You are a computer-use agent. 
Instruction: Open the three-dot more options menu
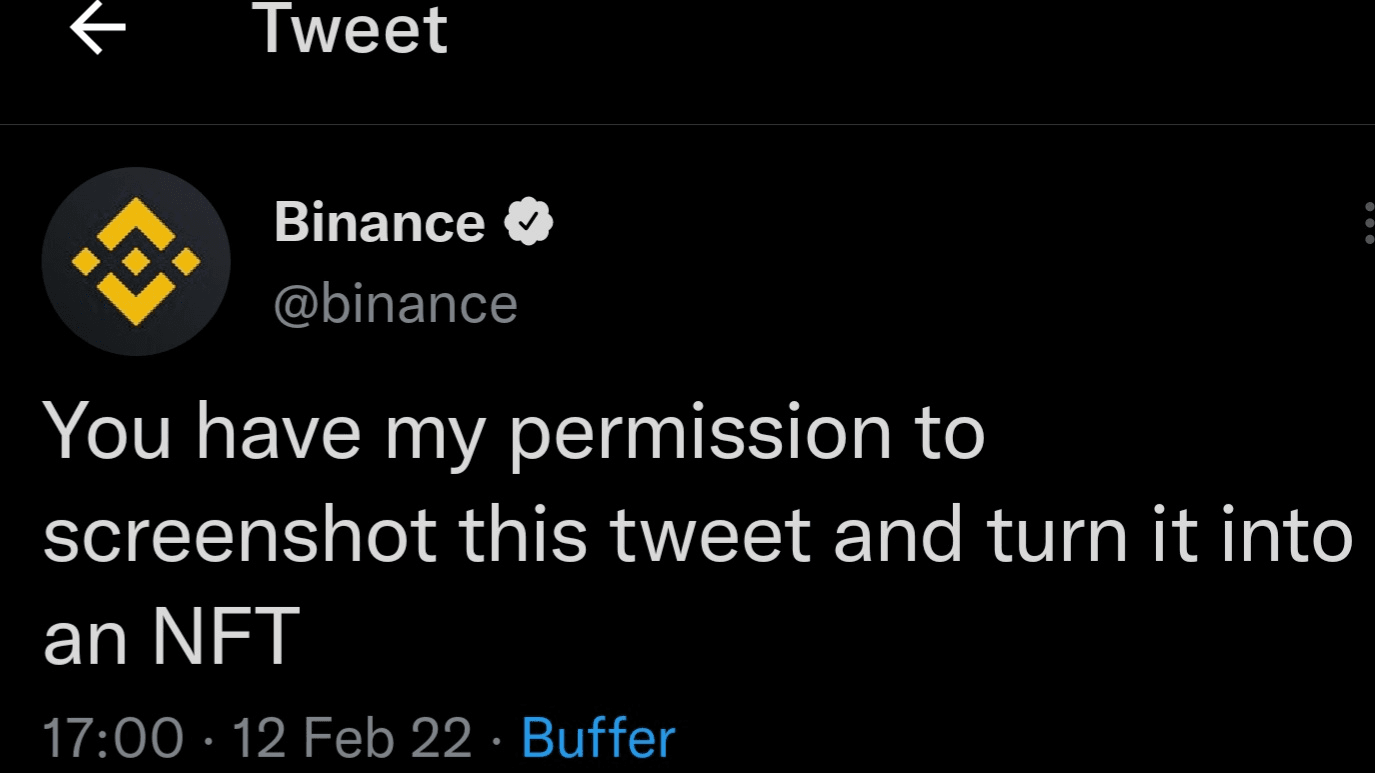[1369, 222]
